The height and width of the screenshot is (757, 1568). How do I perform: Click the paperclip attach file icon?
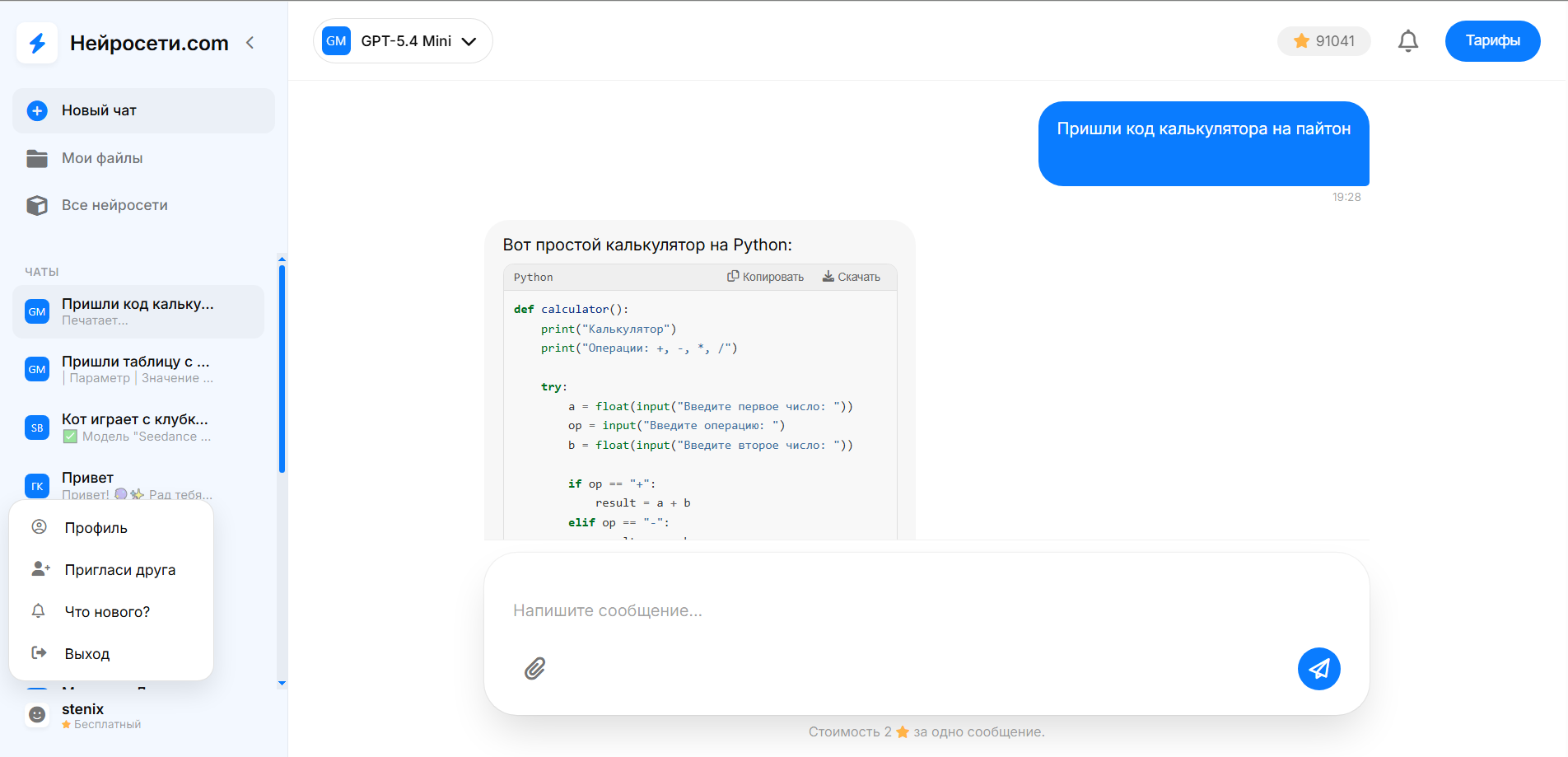[535, 668]
